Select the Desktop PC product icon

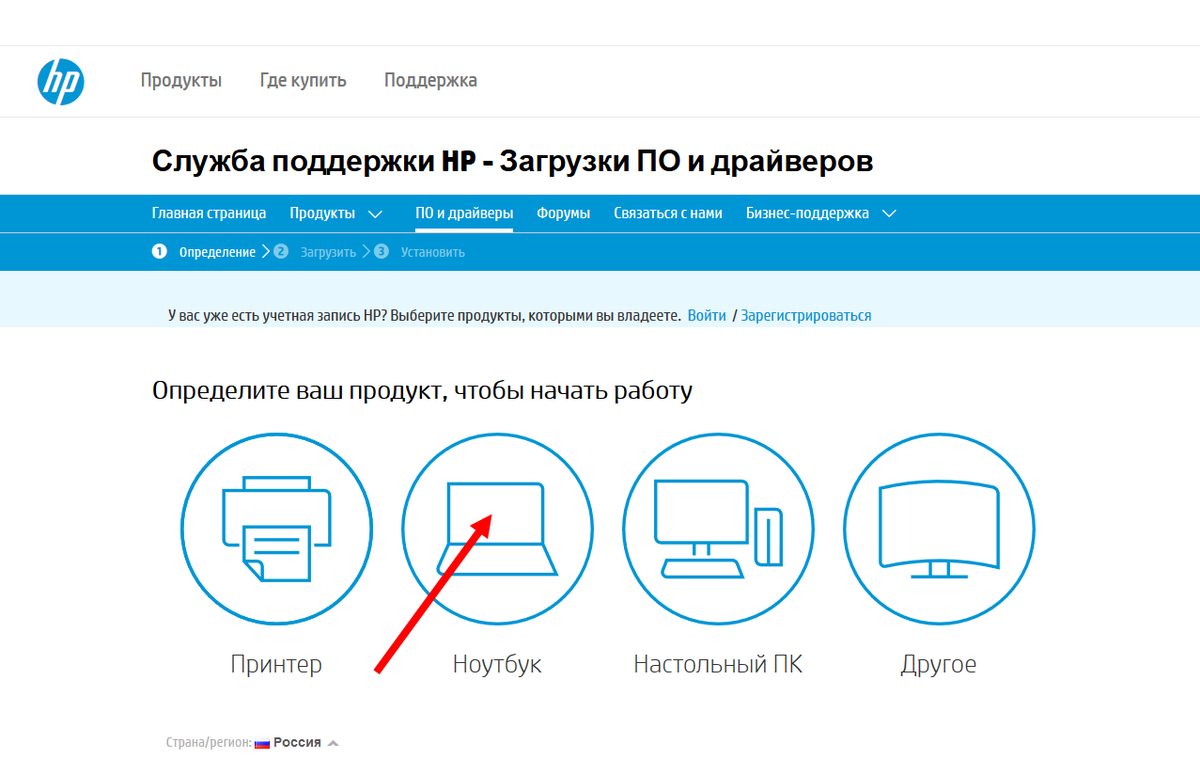coord(718,530)
